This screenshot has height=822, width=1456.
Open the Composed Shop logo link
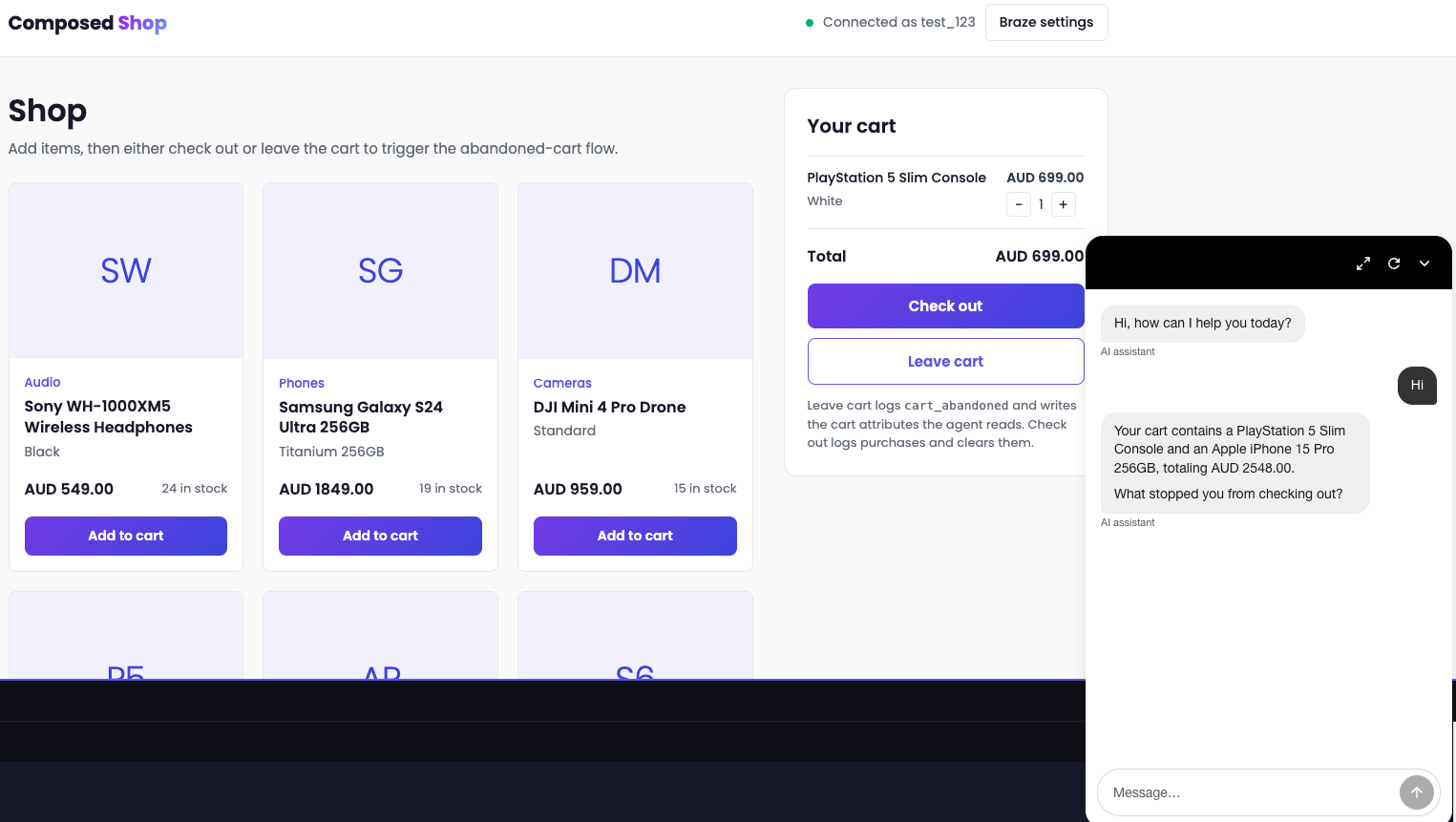[x=88, y=23]
